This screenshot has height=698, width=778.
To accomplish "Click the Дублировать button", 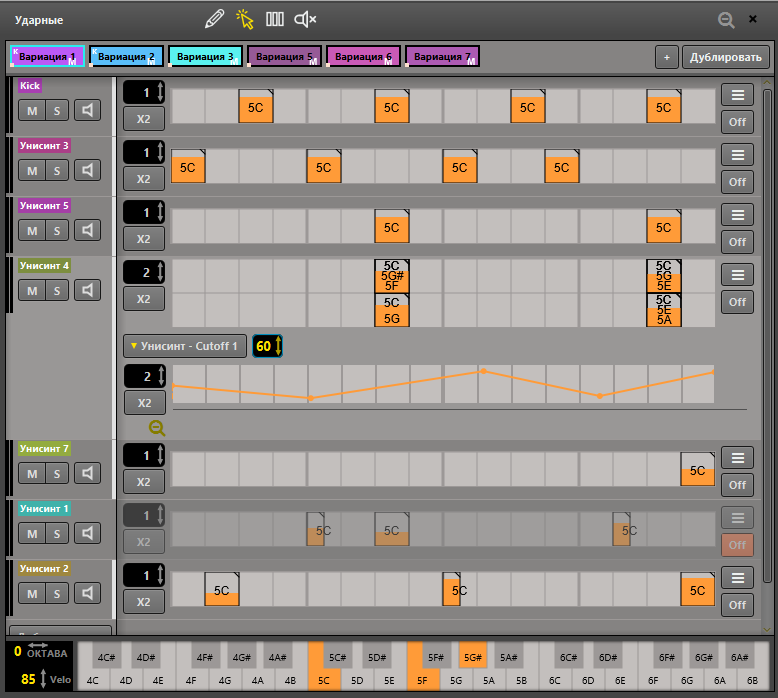I will tap(727, 57).
